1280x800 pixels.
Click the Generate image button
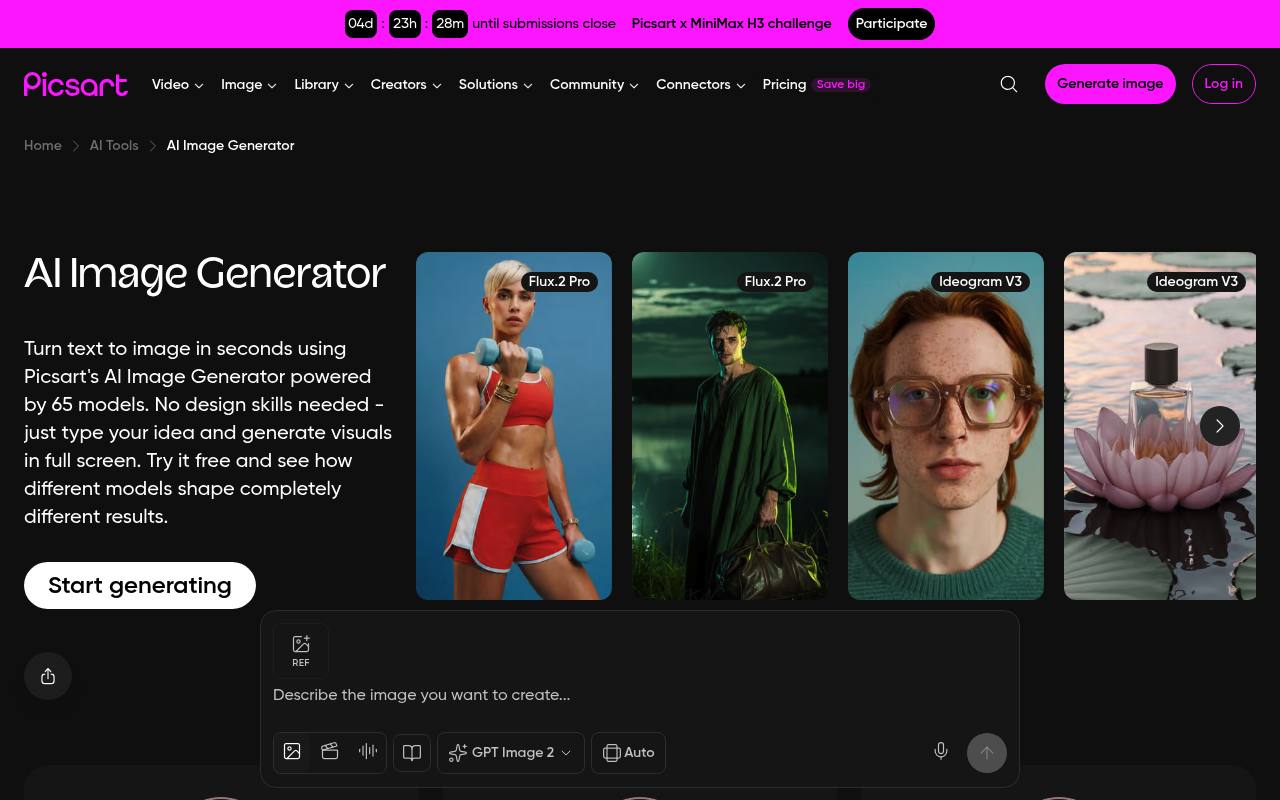[x=1110, y=84]
